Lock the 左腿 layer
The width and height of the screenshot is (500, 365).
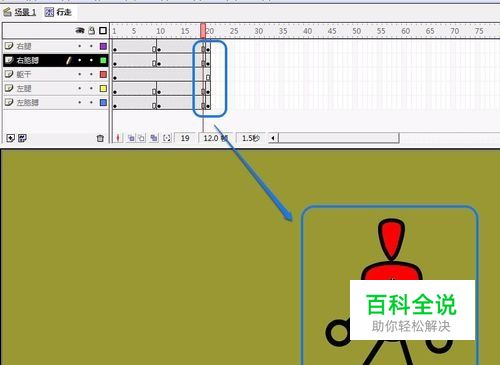91,88
